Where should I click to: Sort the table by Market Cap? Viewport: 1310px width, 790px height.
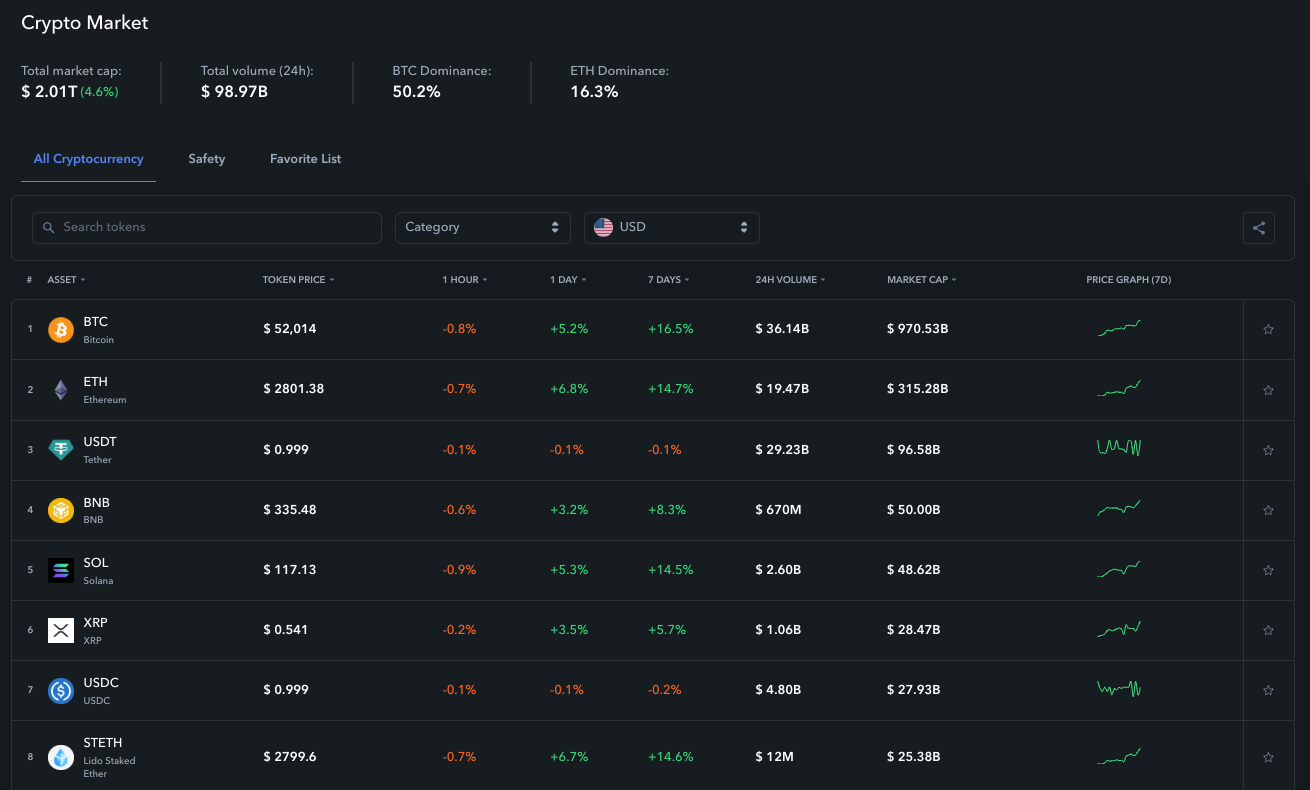point(920,279)
